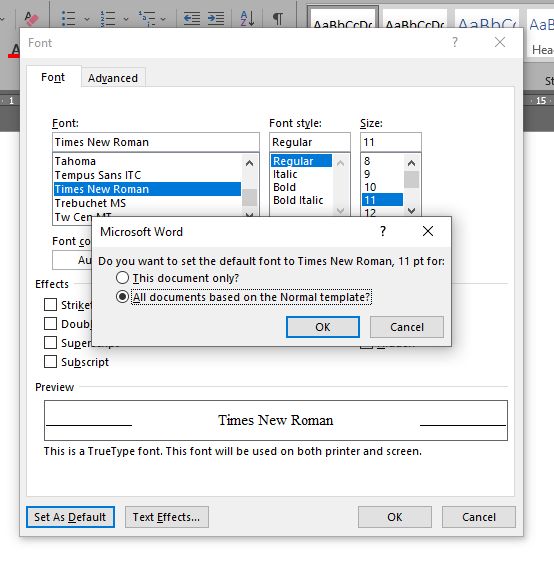Switch to the Advanced tab
The width and height of the screenshot is (554, 578).
point(113,78)
